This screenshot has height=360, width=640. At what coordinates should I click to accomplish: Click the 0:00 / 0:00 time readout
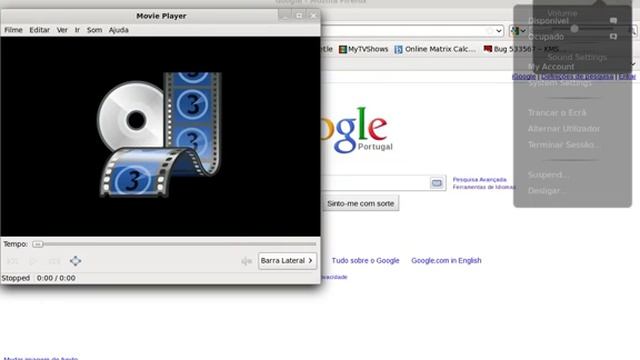click(56, 278)
